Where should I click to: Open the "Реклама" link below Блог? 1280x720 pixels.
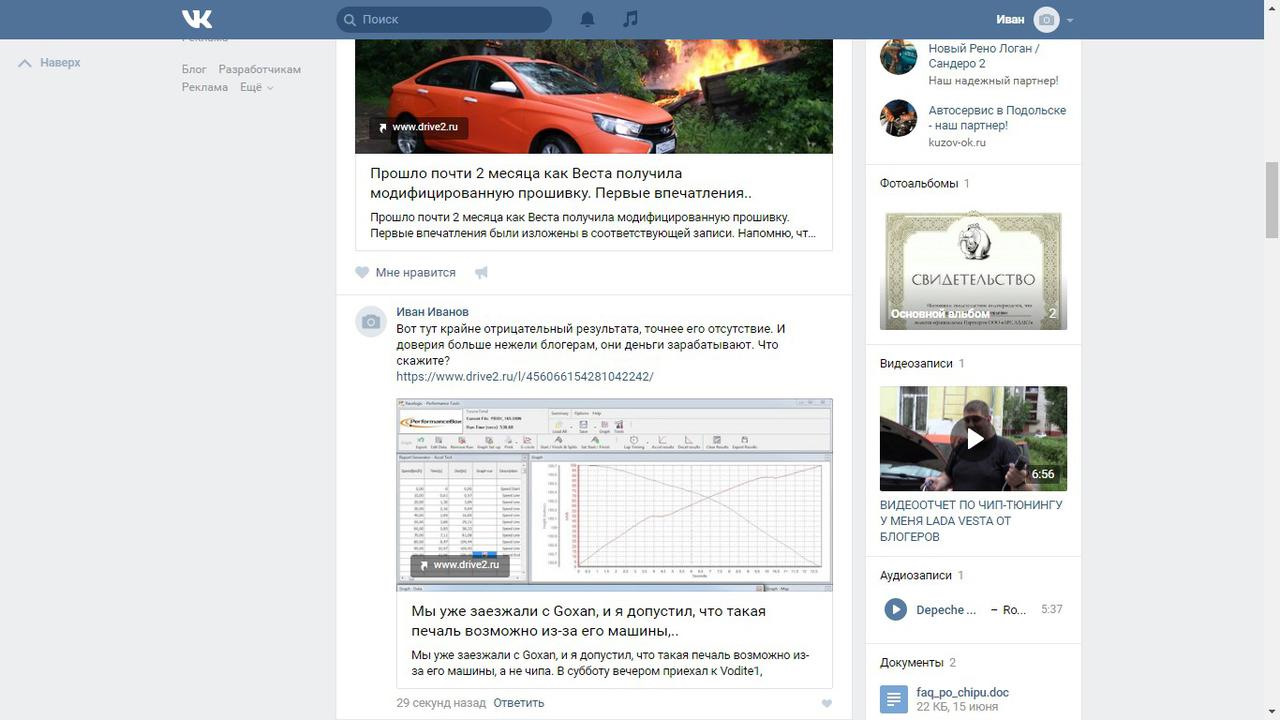point(205,87)
